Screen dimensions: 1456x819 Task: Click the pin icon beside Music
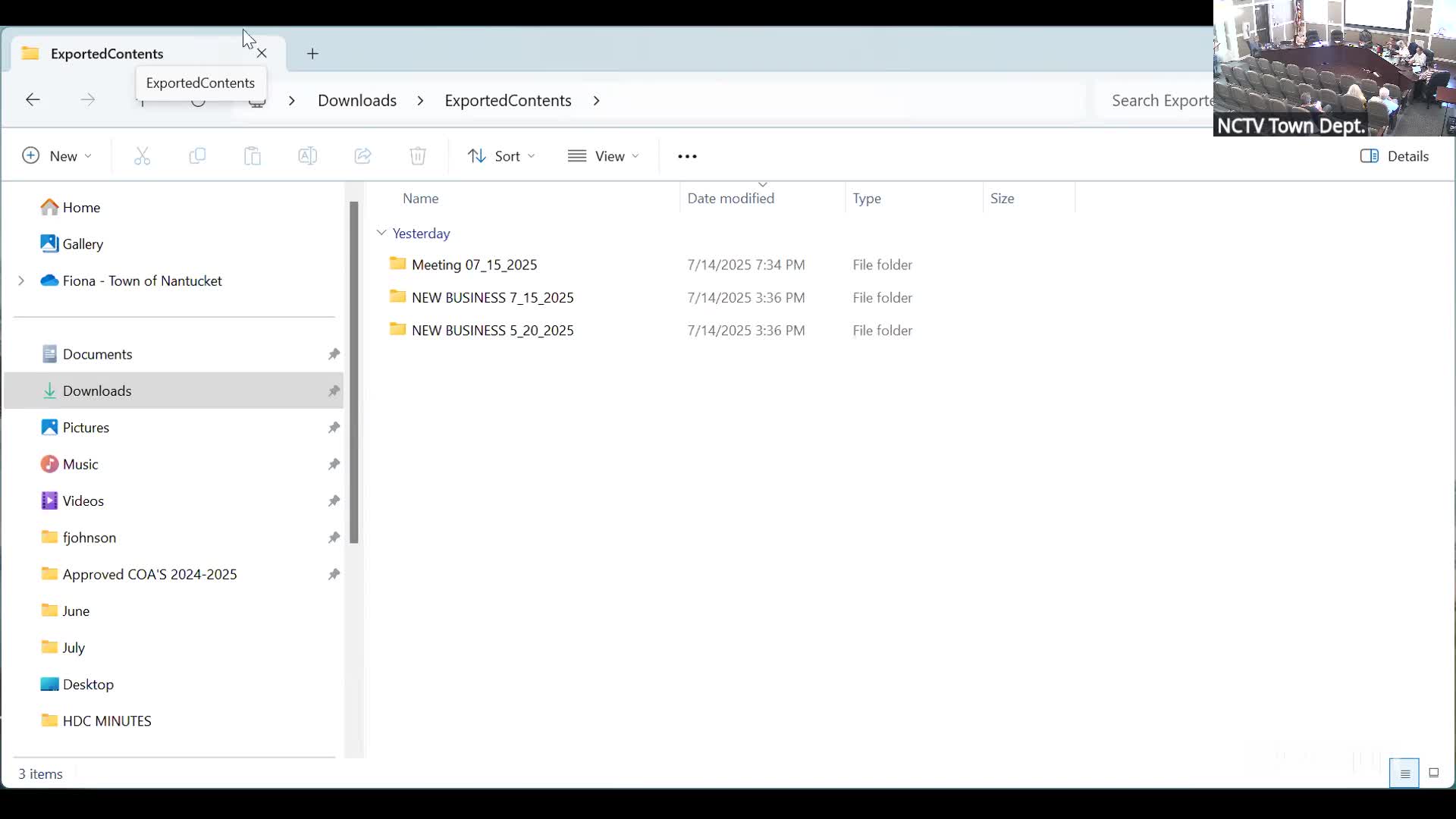(x=334, y=464)
